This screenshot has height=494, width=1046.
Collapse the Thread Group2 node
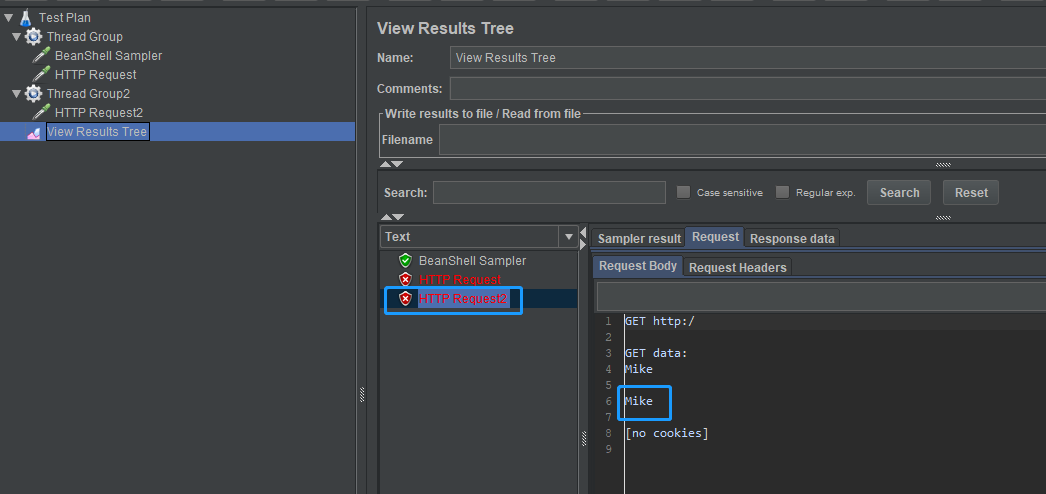[x=17, y=94]
